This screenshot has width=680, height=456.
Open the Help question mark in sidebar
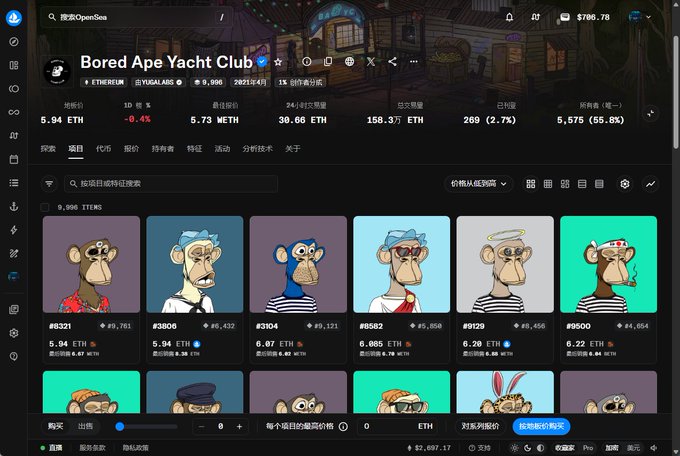click(14, 356)
